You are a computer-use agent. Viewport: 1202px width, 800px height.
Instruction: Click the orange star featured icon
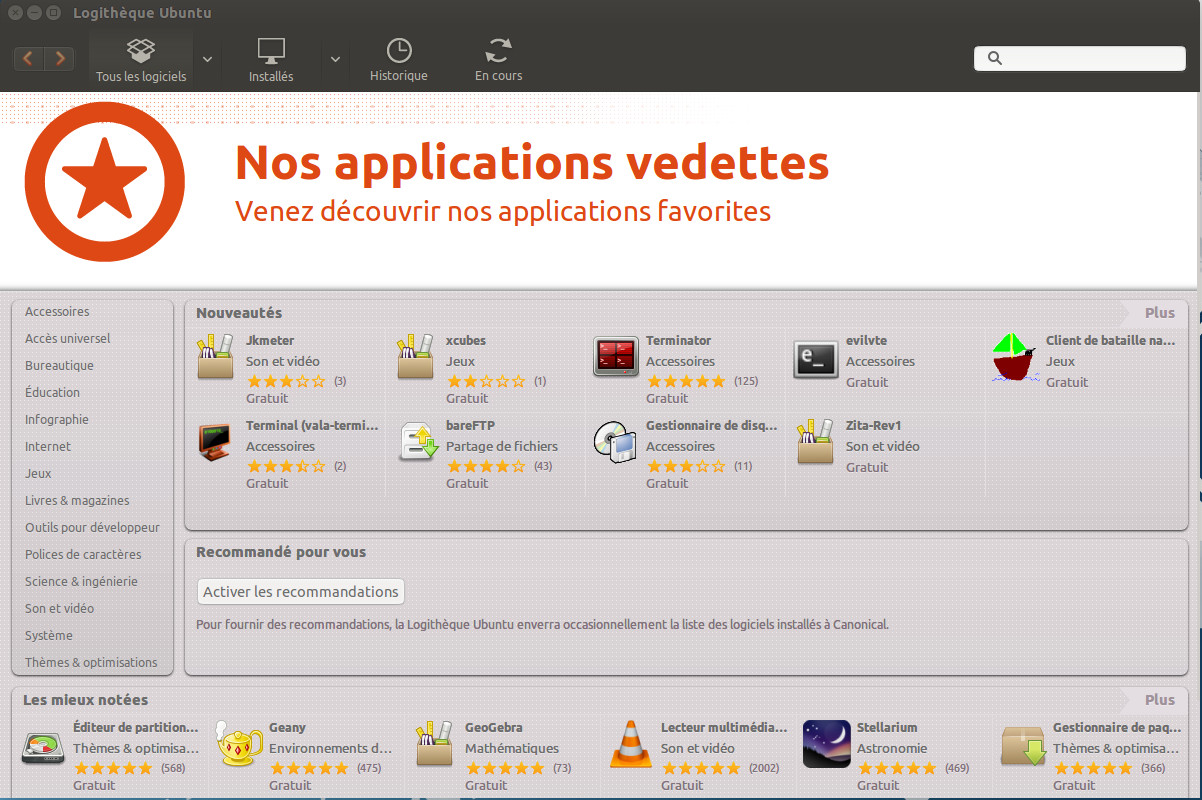(104, 181)
